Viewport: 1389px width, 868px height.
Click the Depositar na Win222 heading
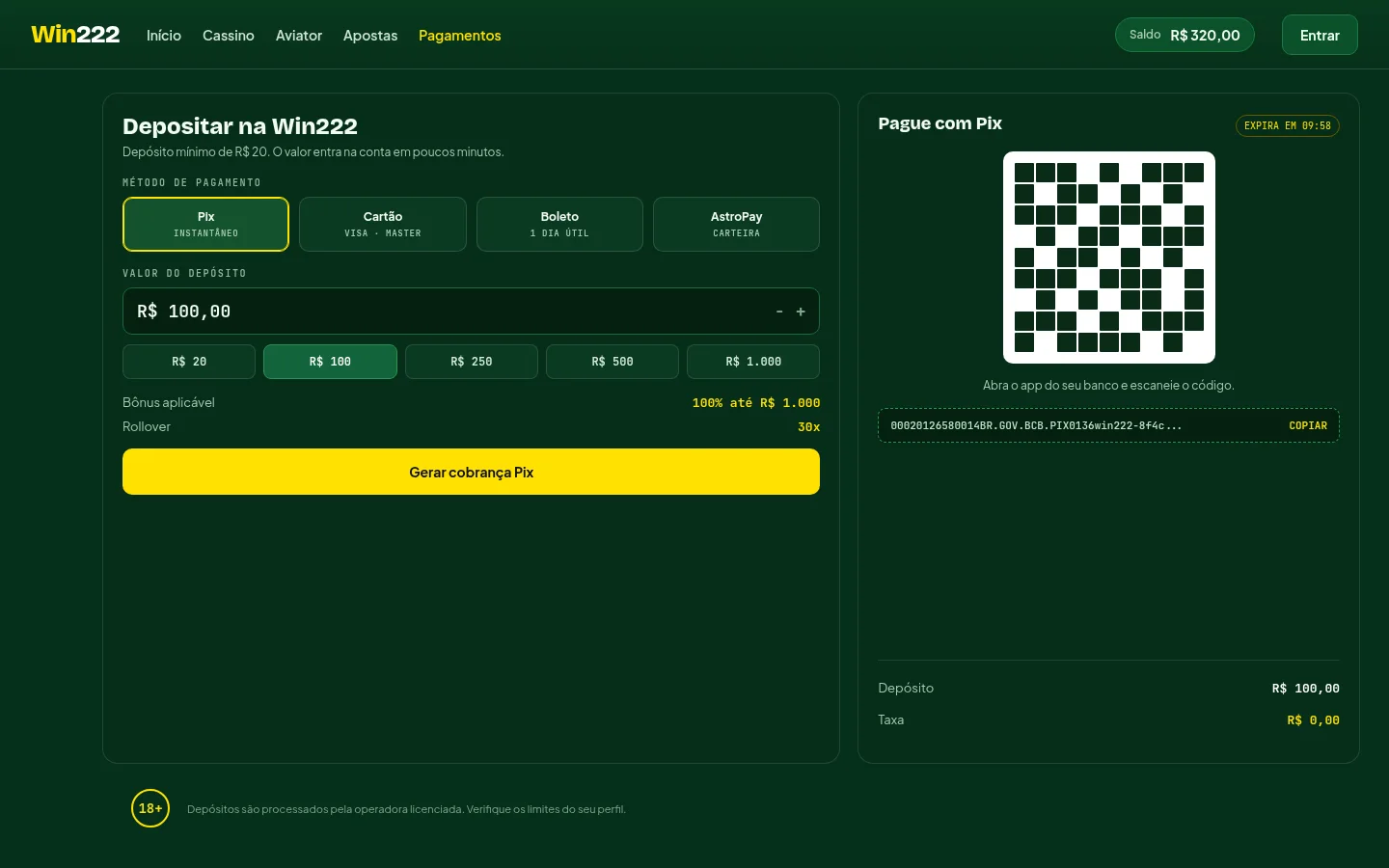(240, 126)
